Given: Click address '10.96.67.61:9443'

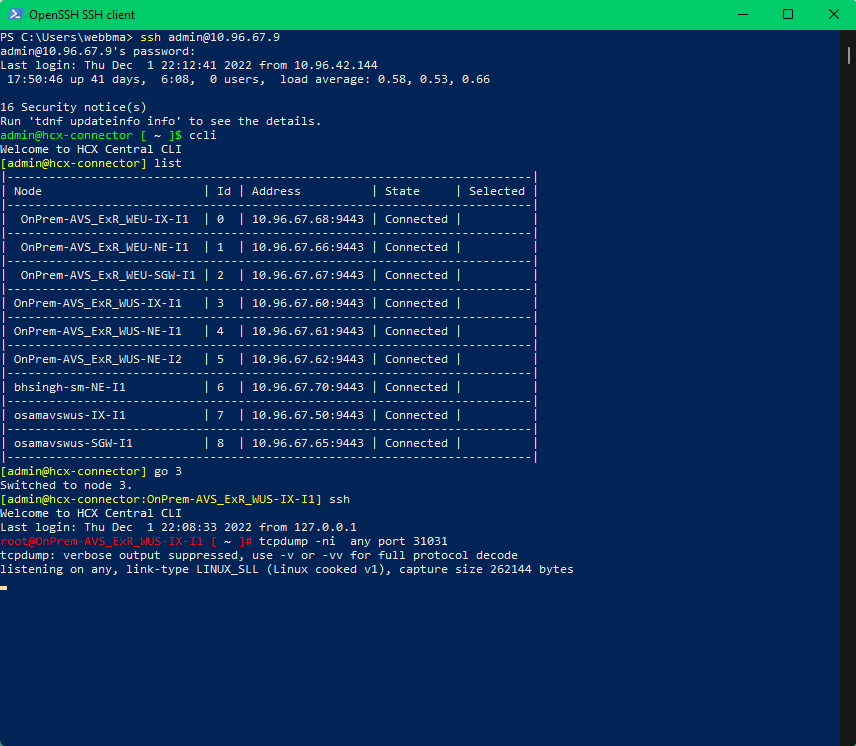Looking at the screenshot, I should pos(308,331).
